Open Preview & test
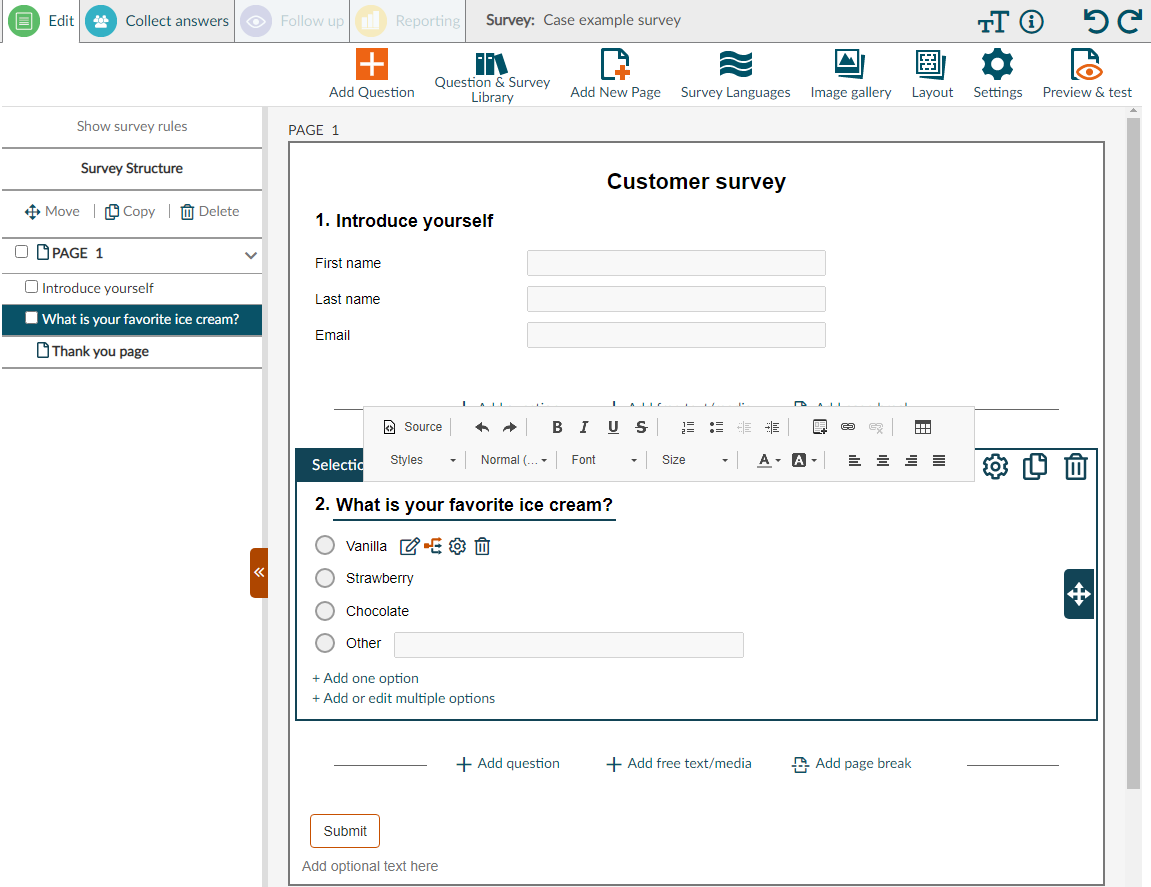1151x887 pixels. point(1087,63)
